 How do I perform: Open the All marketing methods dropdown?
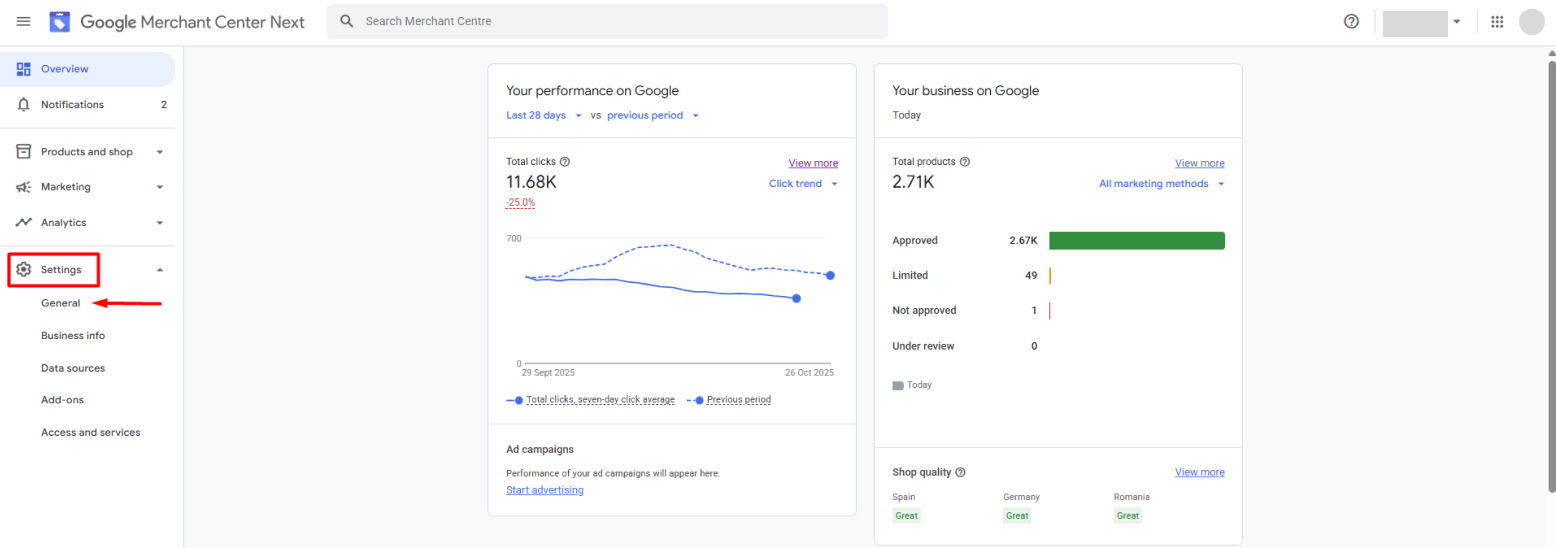tap(1161, 184)
